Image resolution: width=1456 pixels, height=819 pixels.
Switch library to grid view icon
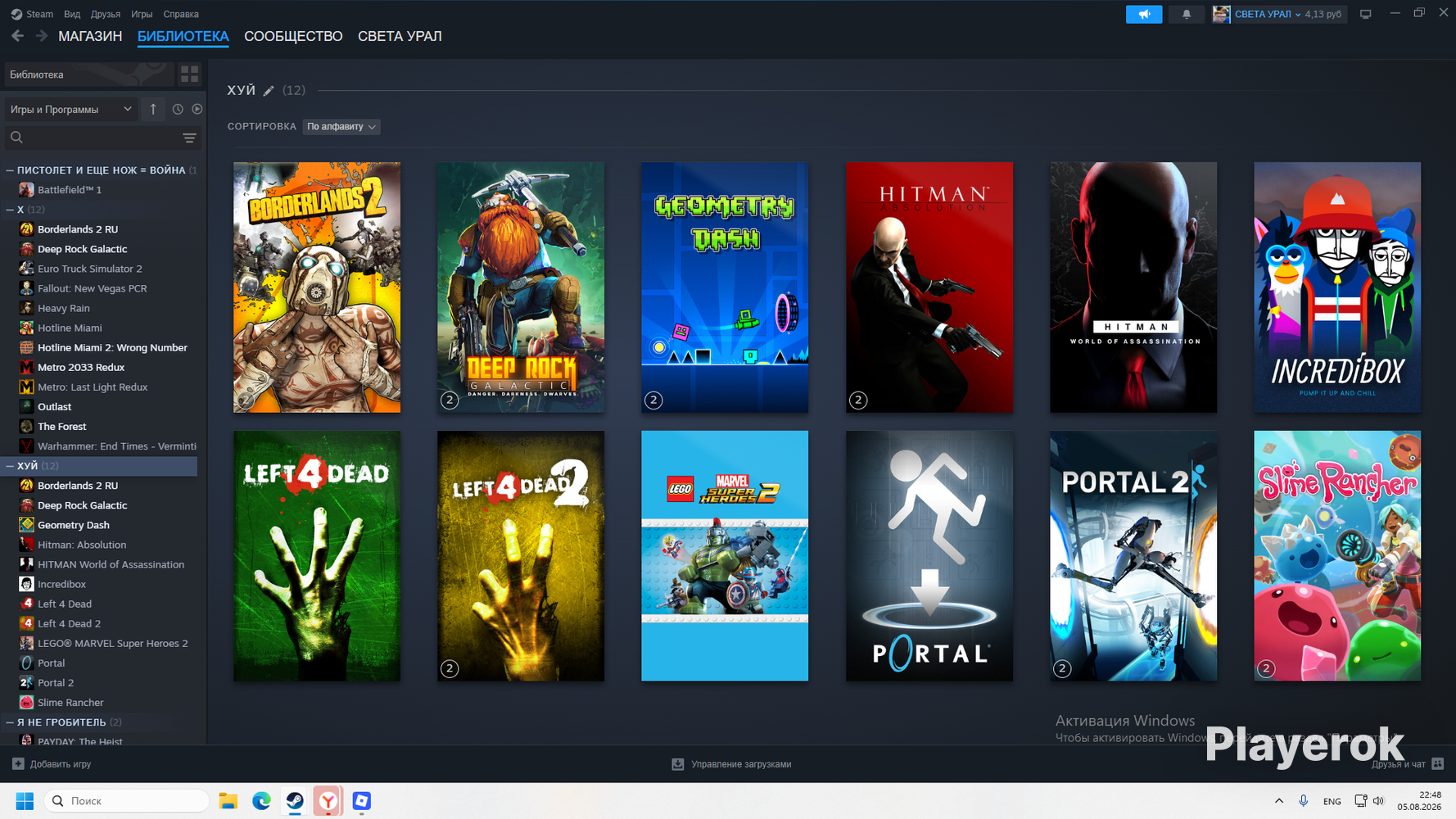(189, 75)
